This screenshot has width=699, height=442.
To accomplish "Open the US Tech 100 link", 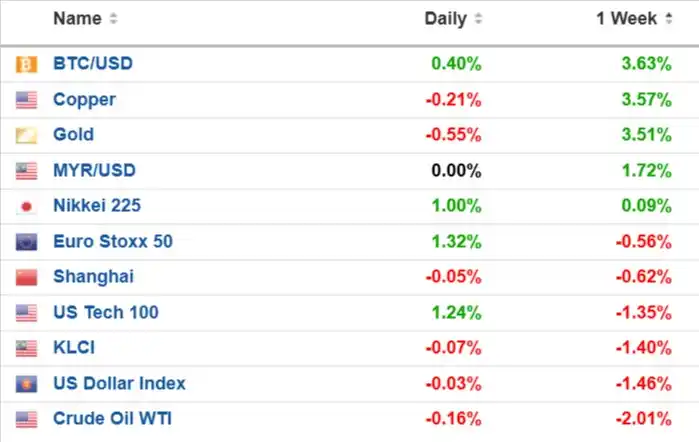I will pos(106,312).
